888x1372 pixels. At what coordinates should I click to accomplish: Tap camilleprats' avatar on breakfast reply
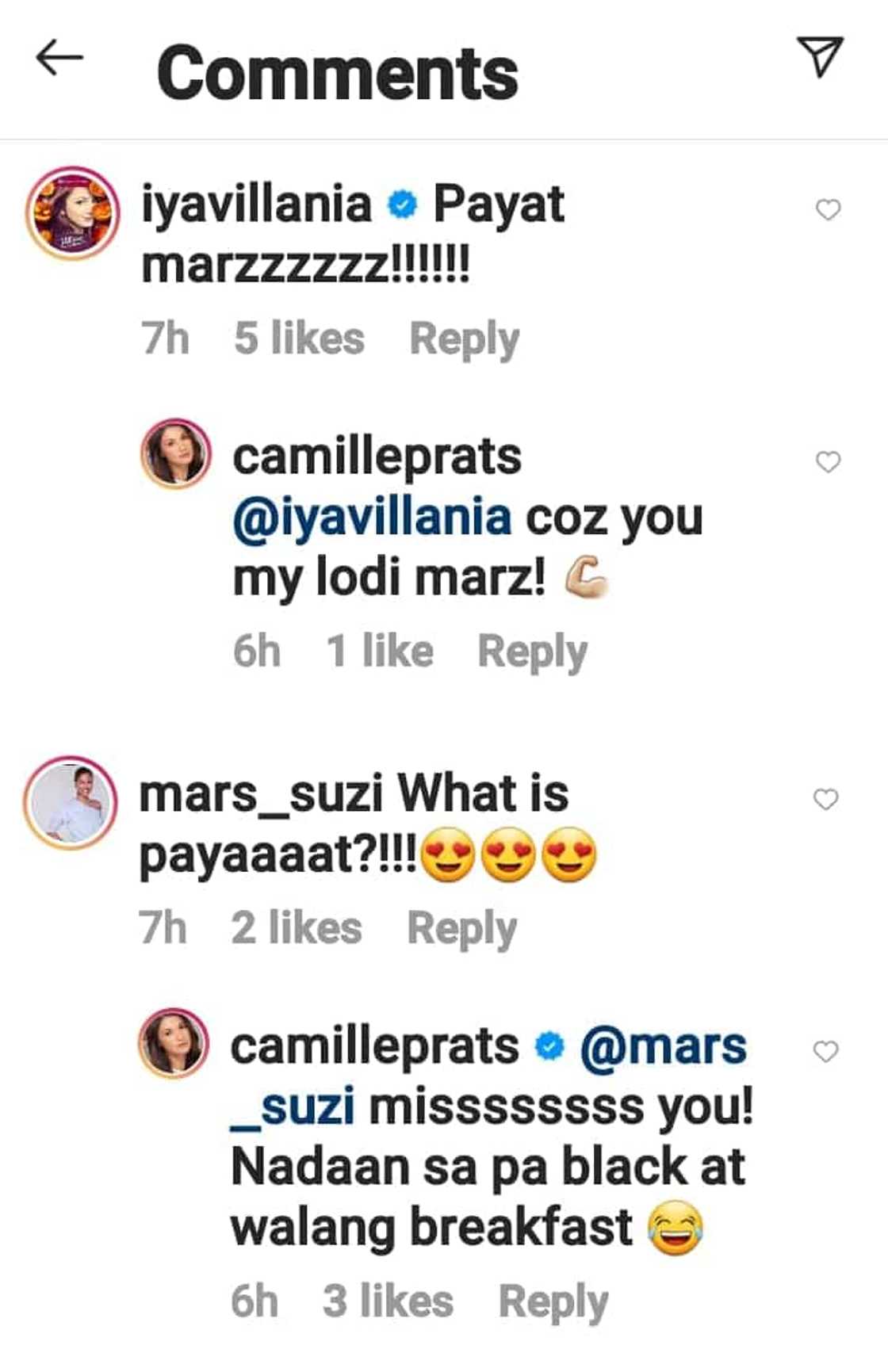coord(174,1043)
